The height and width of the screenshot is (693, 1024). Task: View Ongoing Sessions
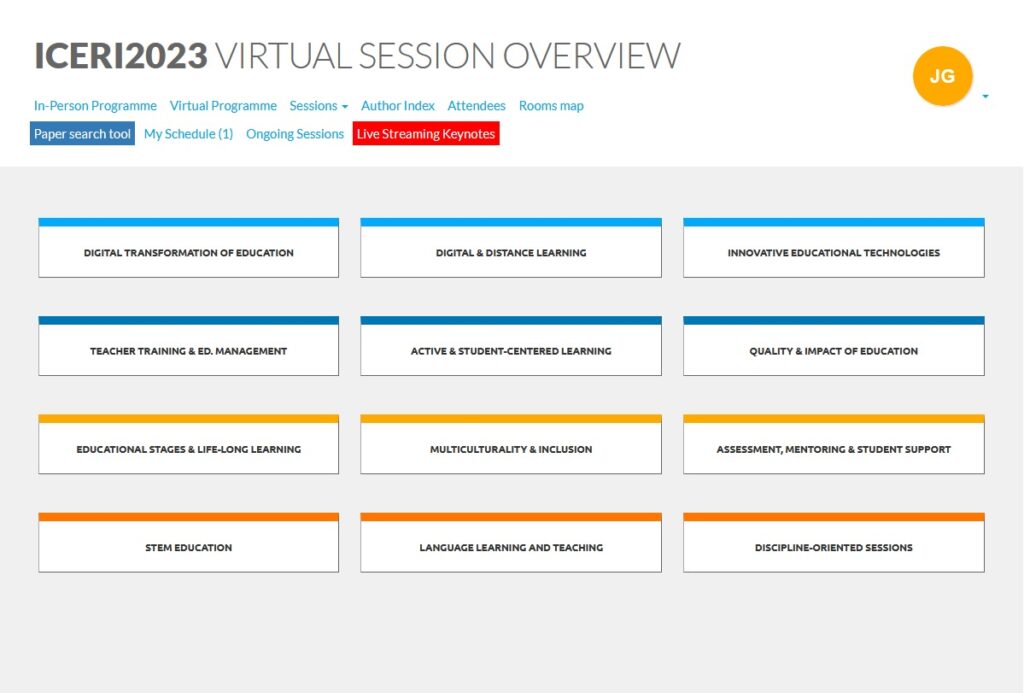coord(295,134)
